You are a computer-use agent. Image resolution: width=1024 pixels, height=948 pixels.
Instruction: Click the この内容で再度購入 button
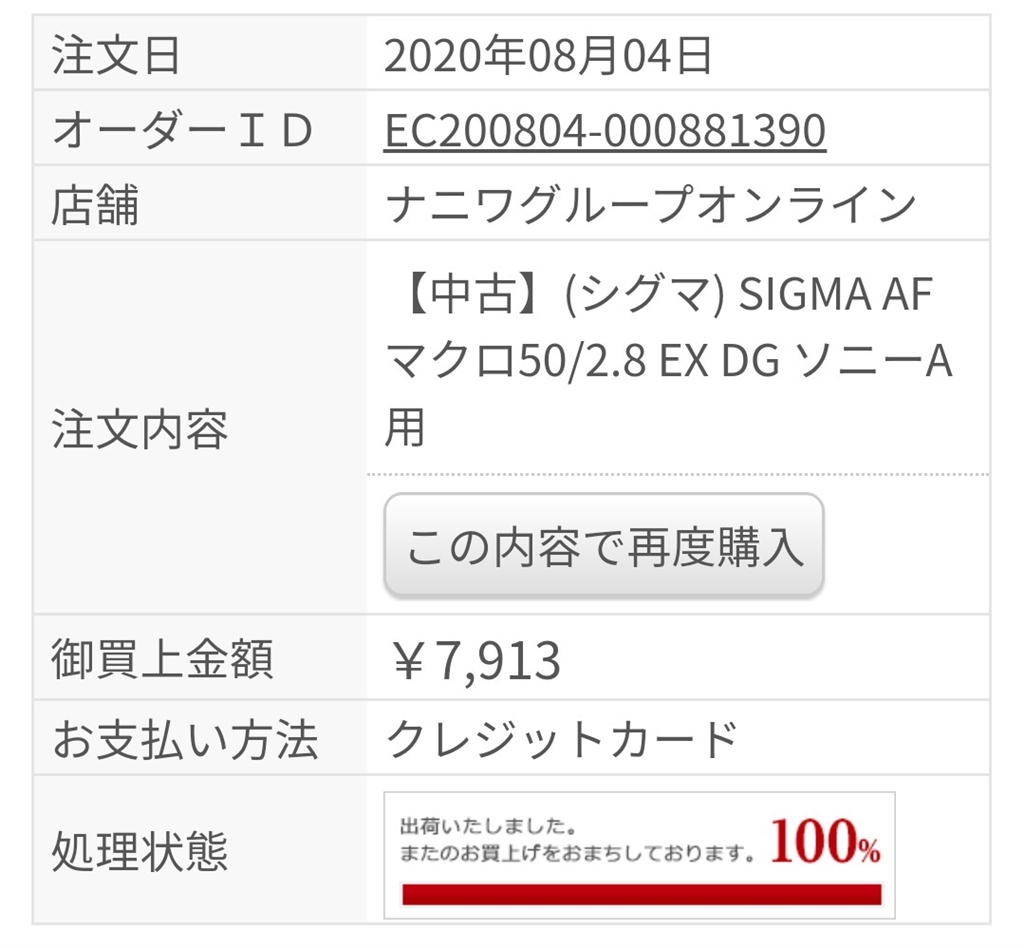(x=604, y=546)
